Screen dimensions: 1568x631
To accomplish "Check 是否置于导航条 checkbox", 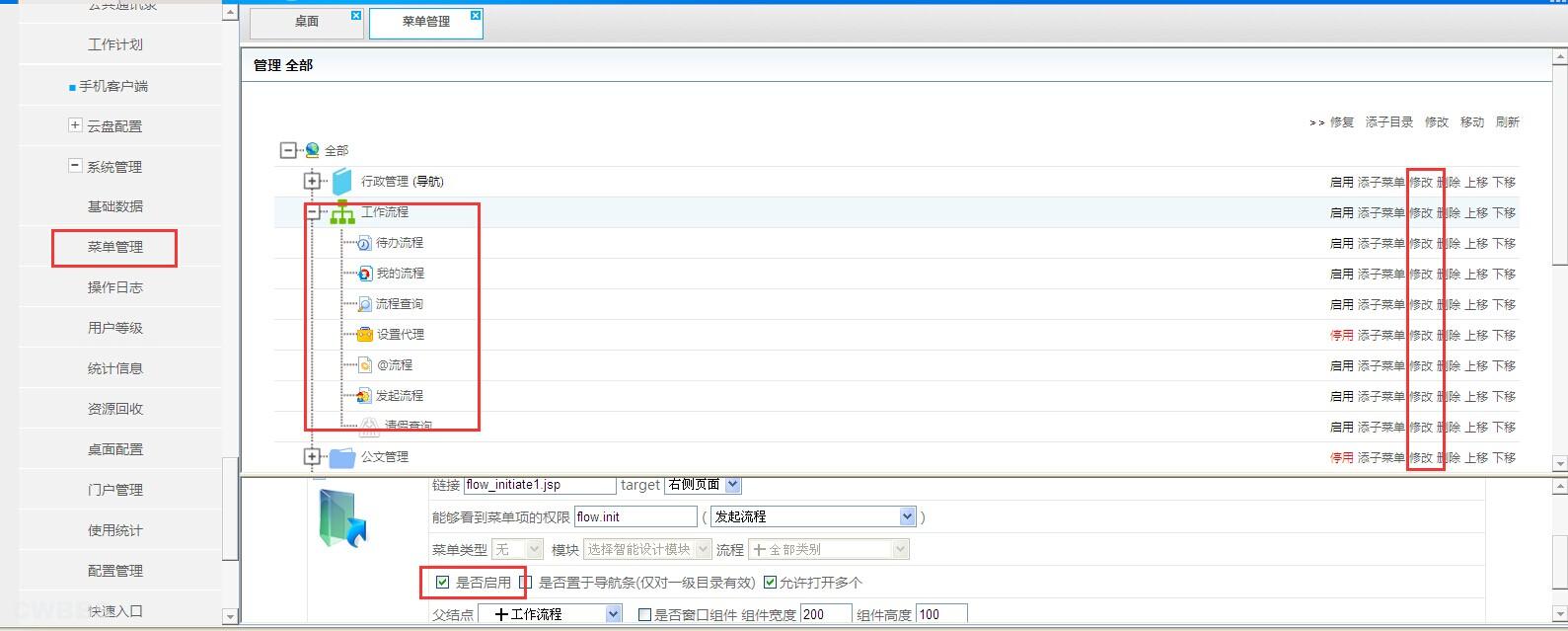I will (x=526, y=583).
